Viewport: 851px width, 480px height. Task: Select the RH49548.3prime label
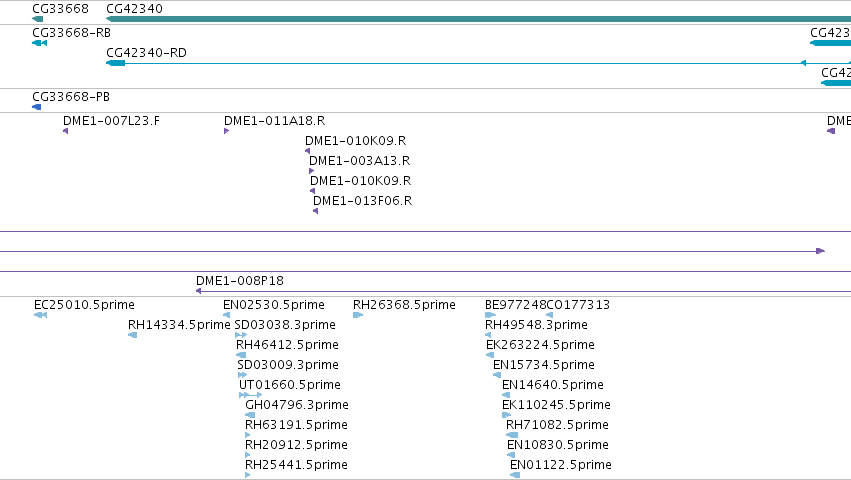(x=536, y=325)
